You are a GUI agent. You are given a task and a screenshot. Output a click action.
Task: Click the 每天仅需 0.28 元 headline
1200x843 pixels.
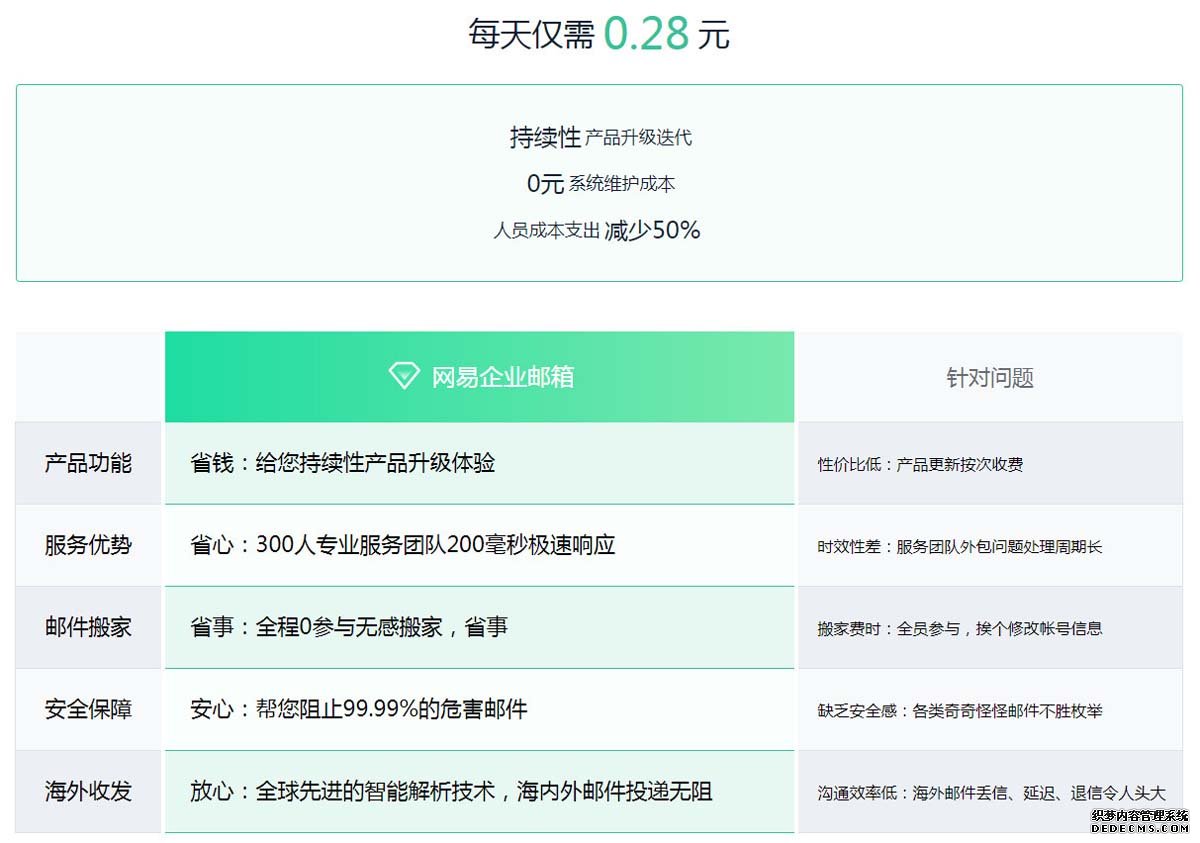tap(599, 34)
